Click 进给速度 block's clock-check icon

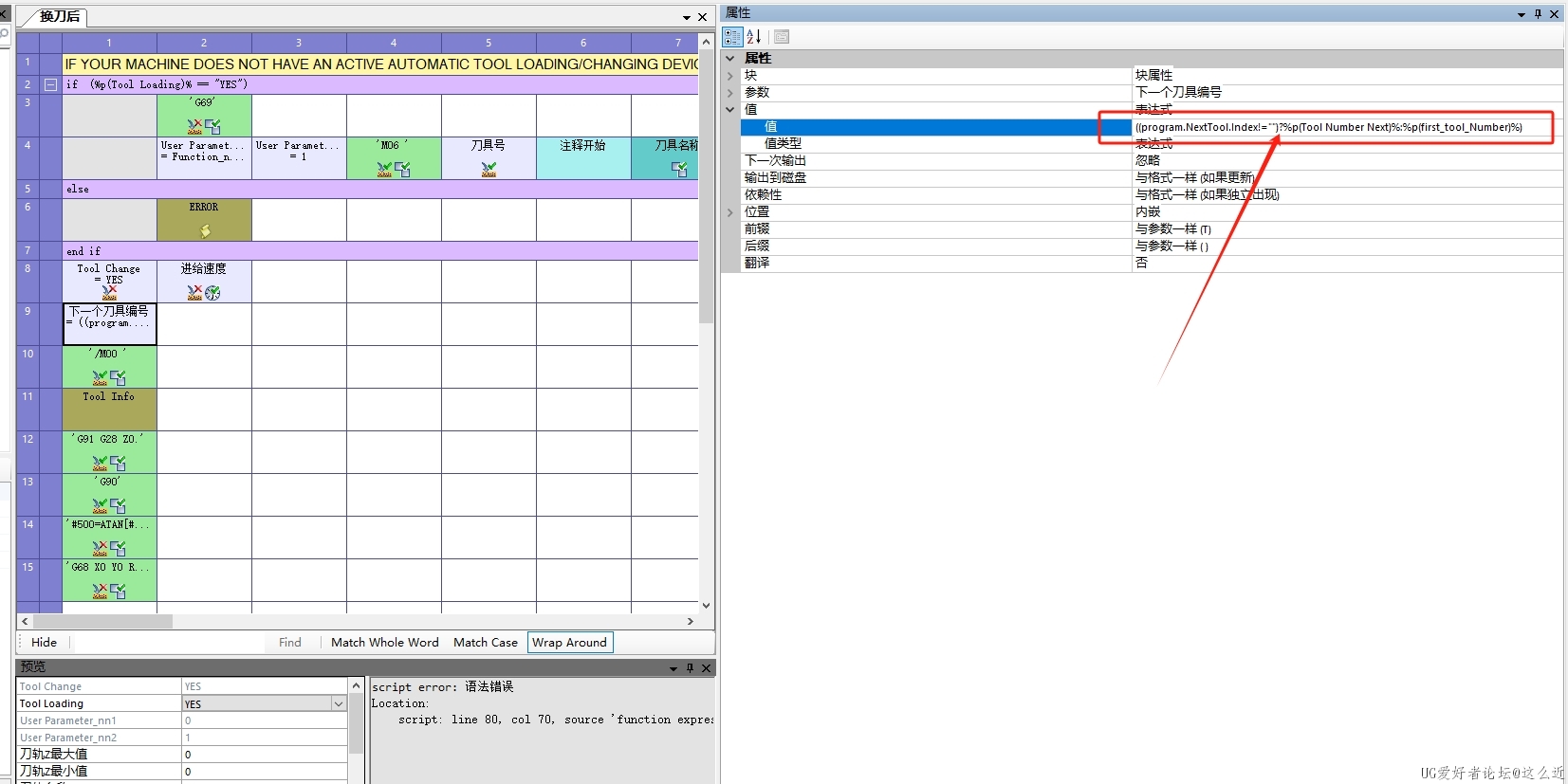pyautogui.click(x=212, y=293)
